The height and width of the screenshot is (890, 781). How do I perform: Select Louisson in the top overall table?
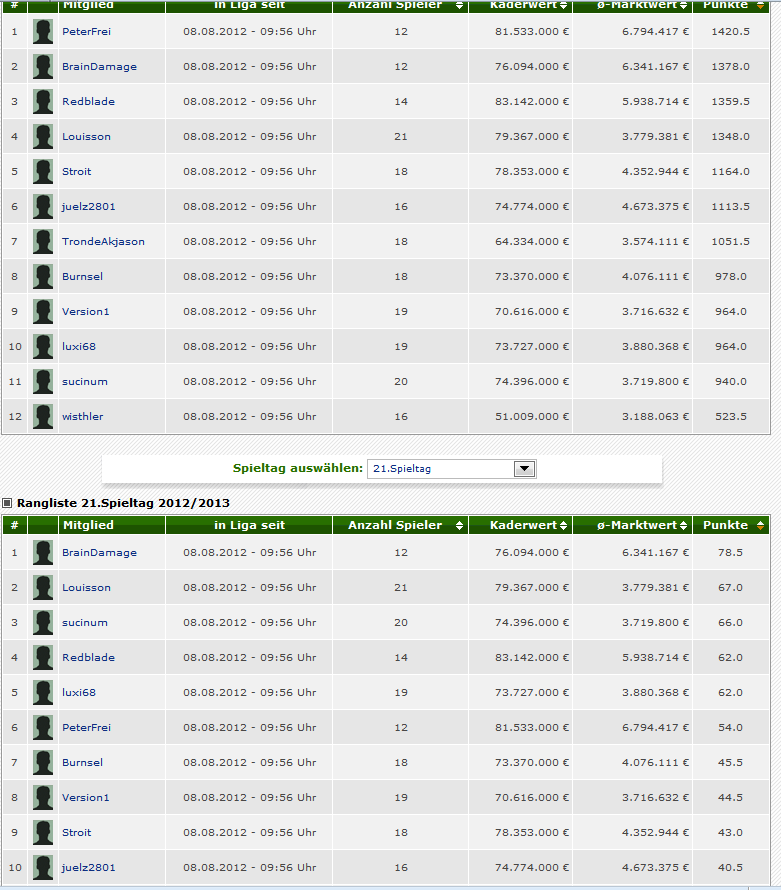[86, 137]
